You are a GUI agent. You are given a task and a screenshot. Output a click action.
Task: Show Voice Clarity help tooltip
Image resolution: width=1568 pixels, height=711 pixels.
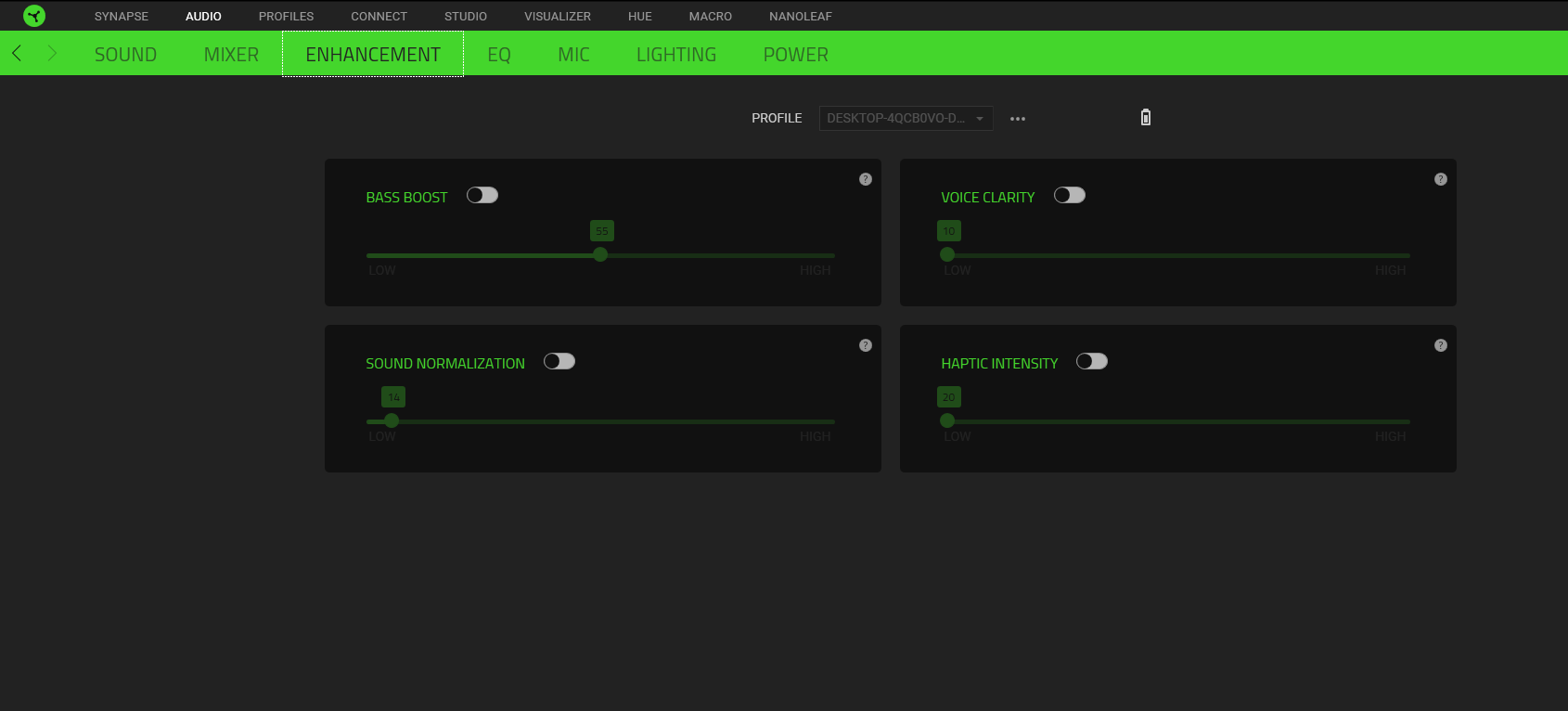[x=1441, y=179]
